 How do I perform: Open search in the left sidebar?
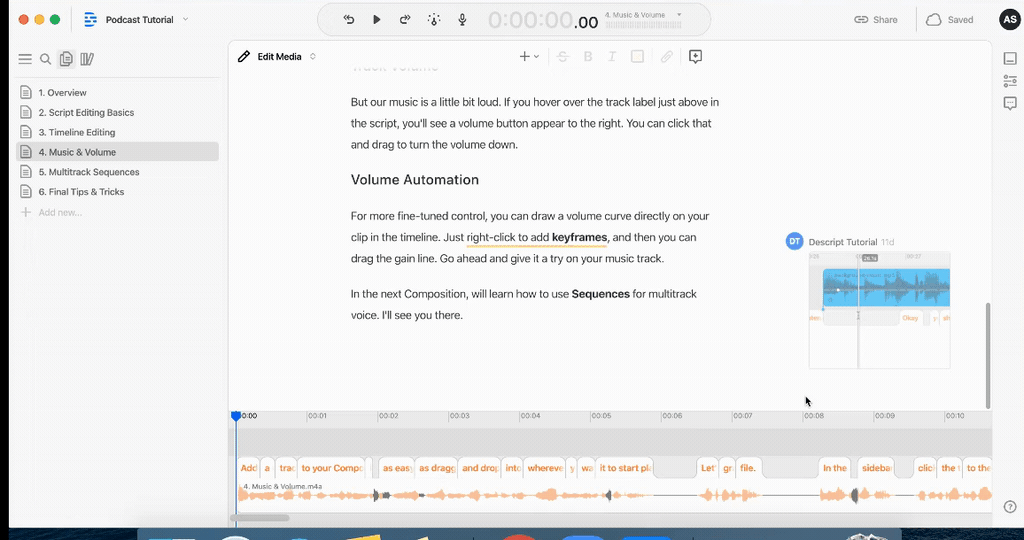point(46,59)
